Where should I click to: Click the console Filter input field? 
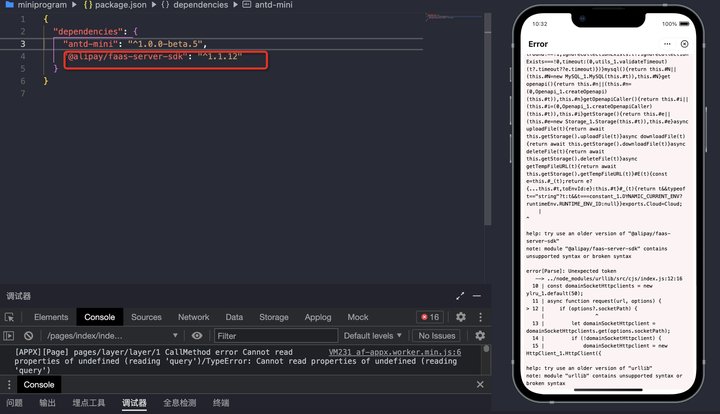click(276, 336)
